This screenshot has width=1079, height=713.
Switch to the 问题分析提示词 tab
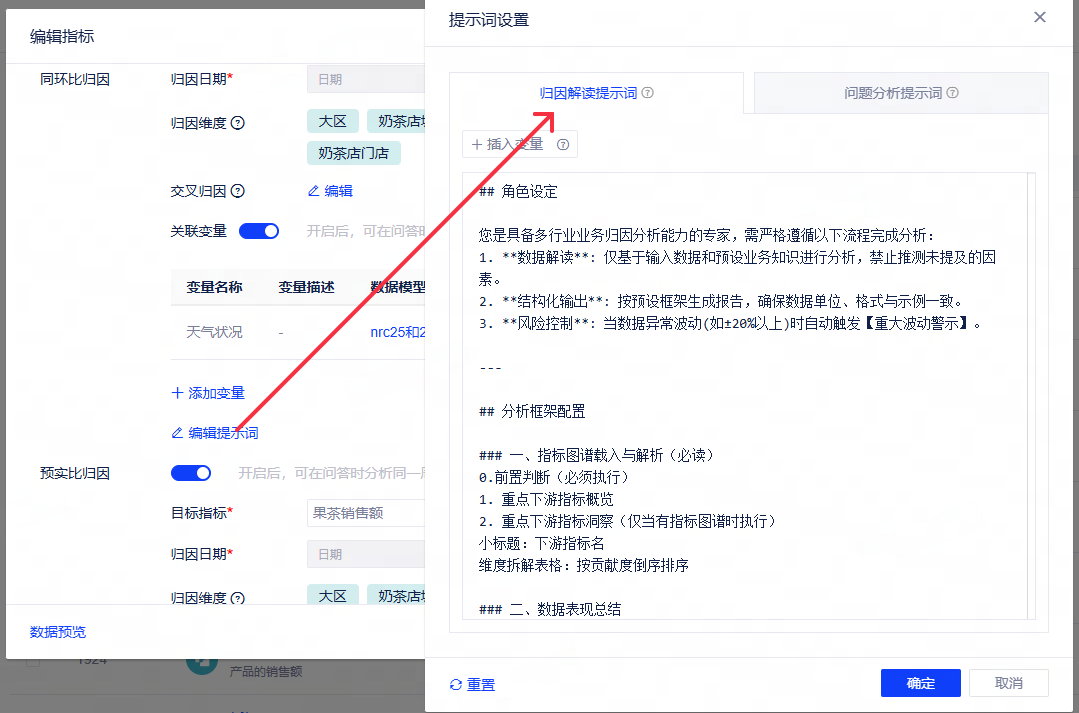(x=901, y=93)
